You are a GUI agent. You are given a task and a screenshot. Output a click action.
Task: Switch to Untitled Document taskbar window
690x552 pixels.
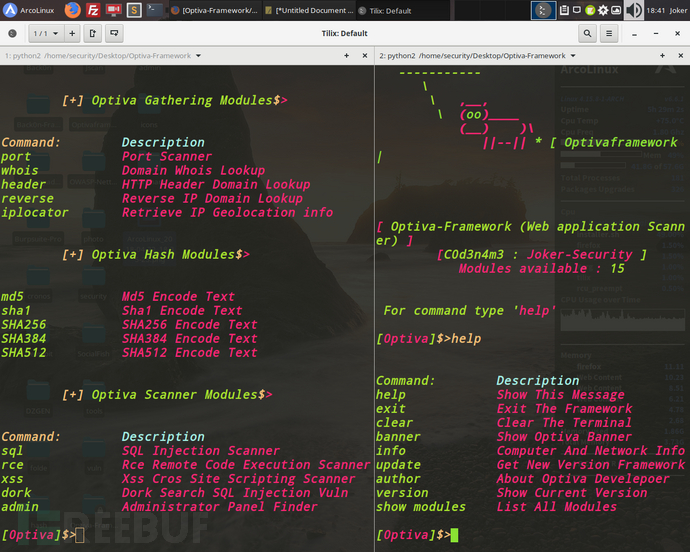(x=309, y=10)
